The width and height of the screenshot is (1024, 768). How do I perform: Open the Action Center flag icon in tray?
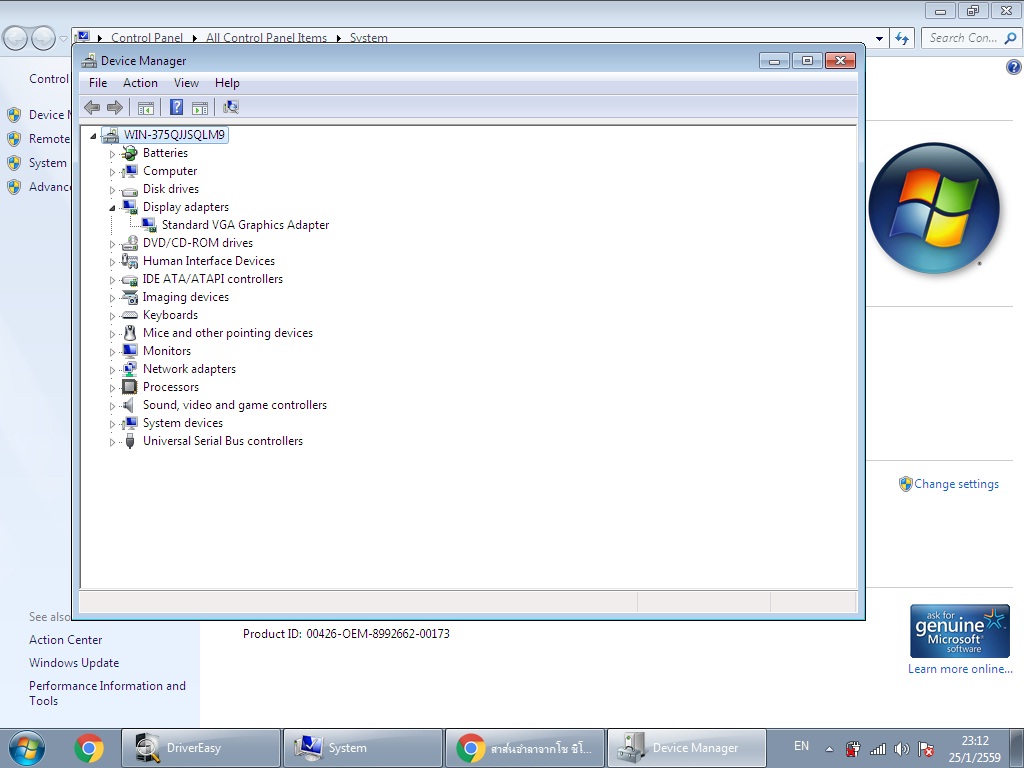pyautogui.click(x=925, y=749)
